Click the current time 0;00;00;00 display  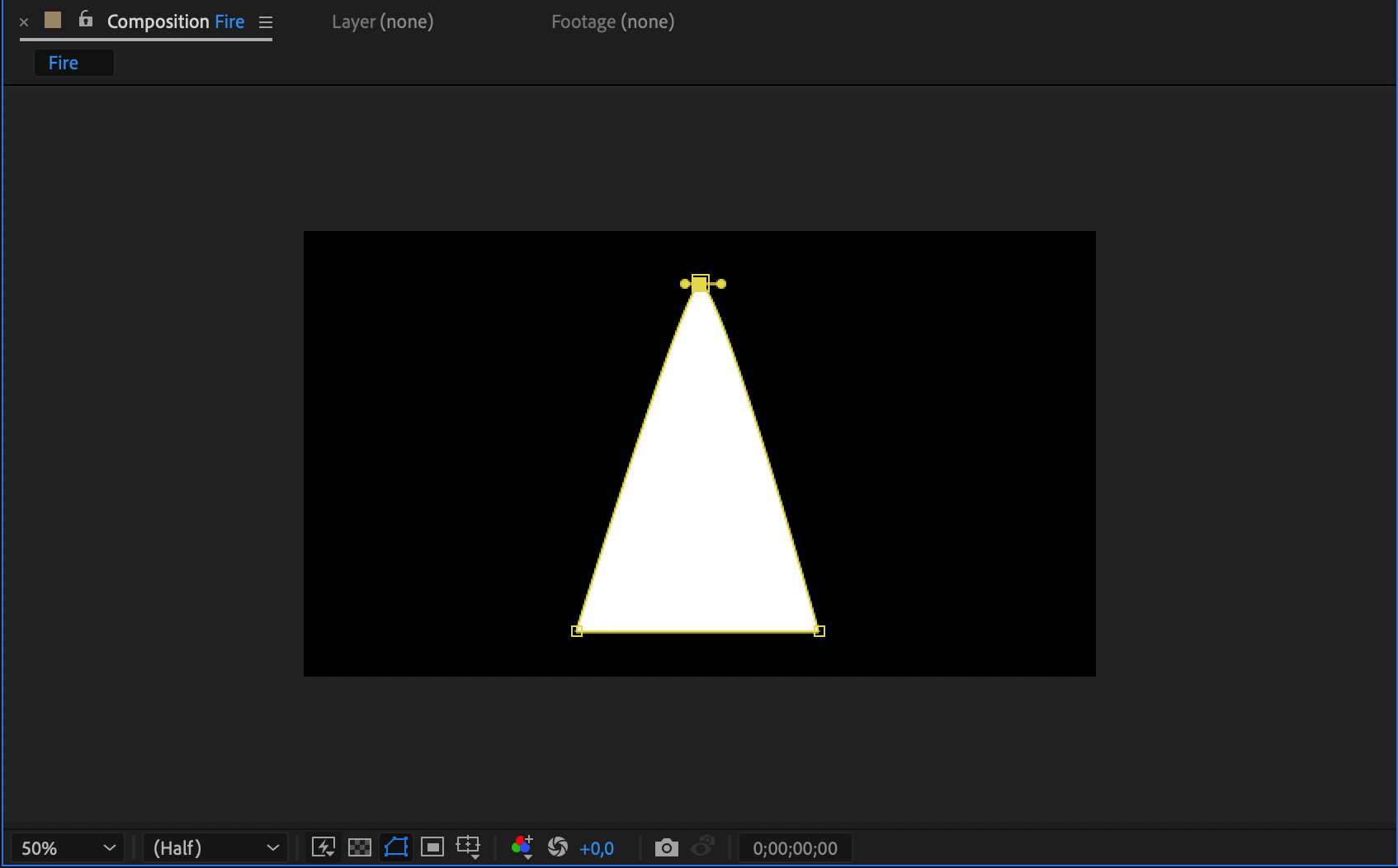coord(795,848)
